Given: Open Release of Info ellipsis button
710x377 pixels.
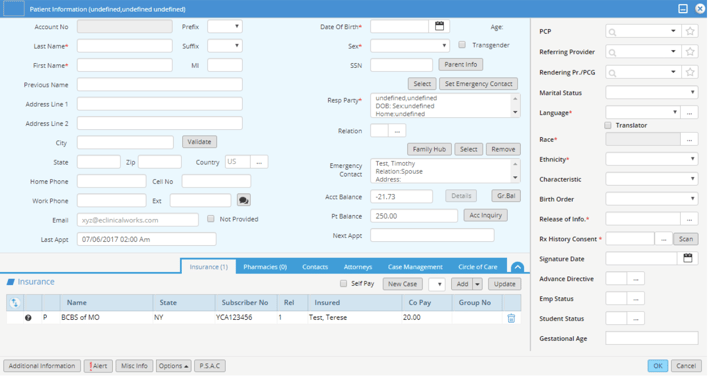Looking at the screenshot, I should pos(689,219).
